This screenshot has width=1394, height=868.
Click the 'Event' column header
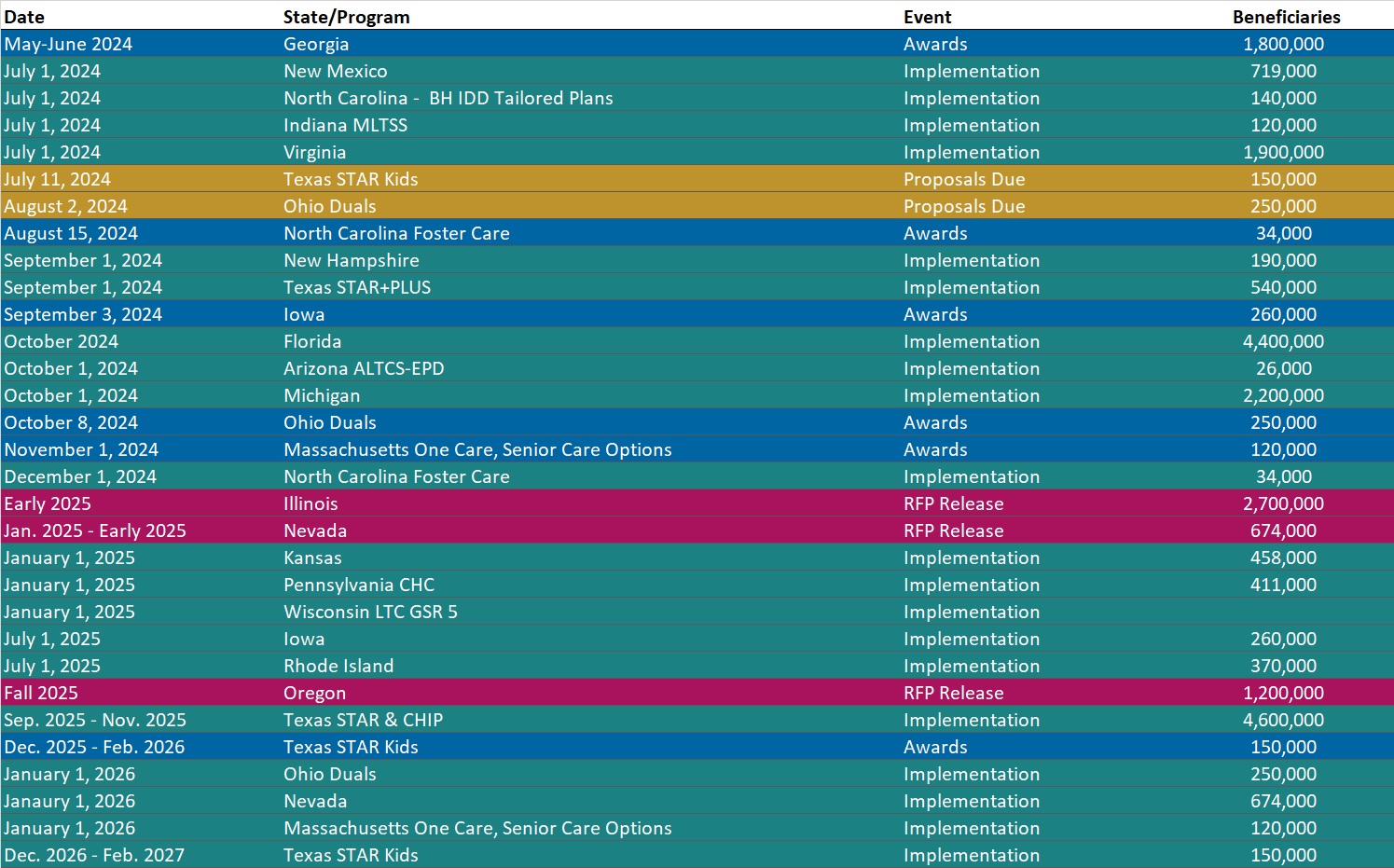(x=927, y=17)
